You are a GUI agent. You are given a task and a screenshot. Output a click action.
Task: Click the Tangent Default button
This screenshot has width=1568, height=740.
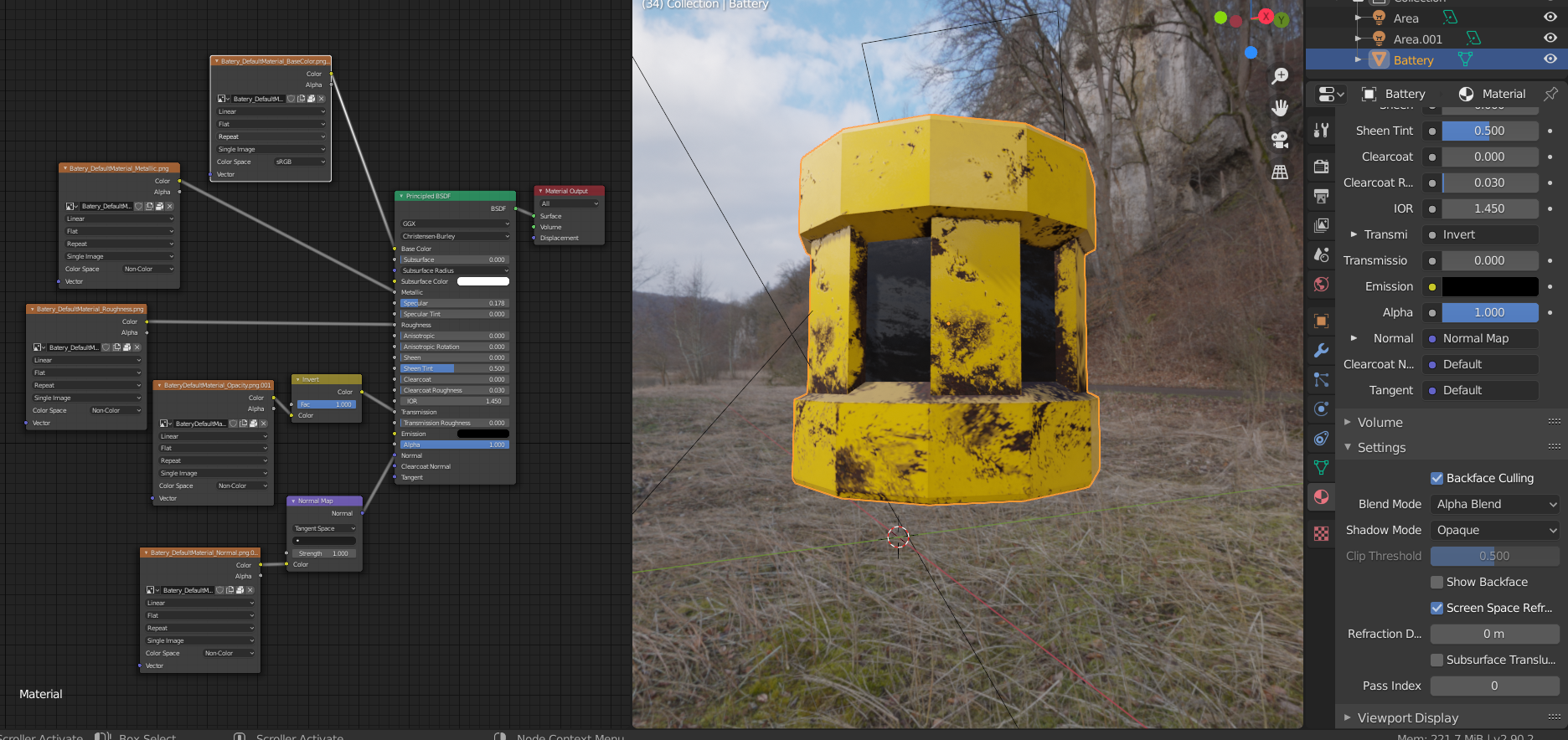(x=1480, y=390)
